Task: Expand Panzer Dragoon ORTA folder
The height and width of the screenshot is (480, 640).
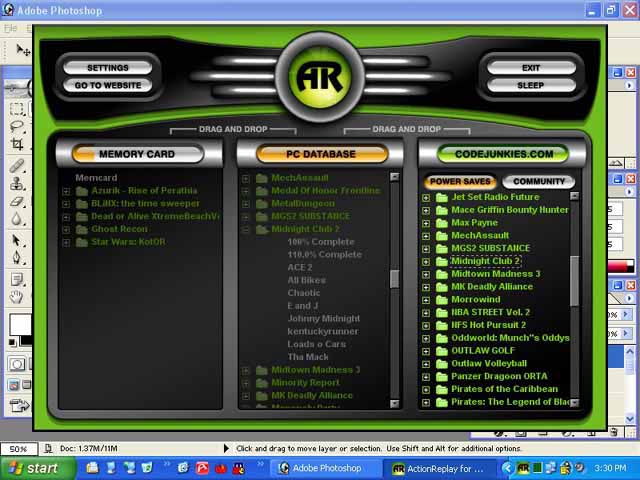Action: (x=426, y=377)
